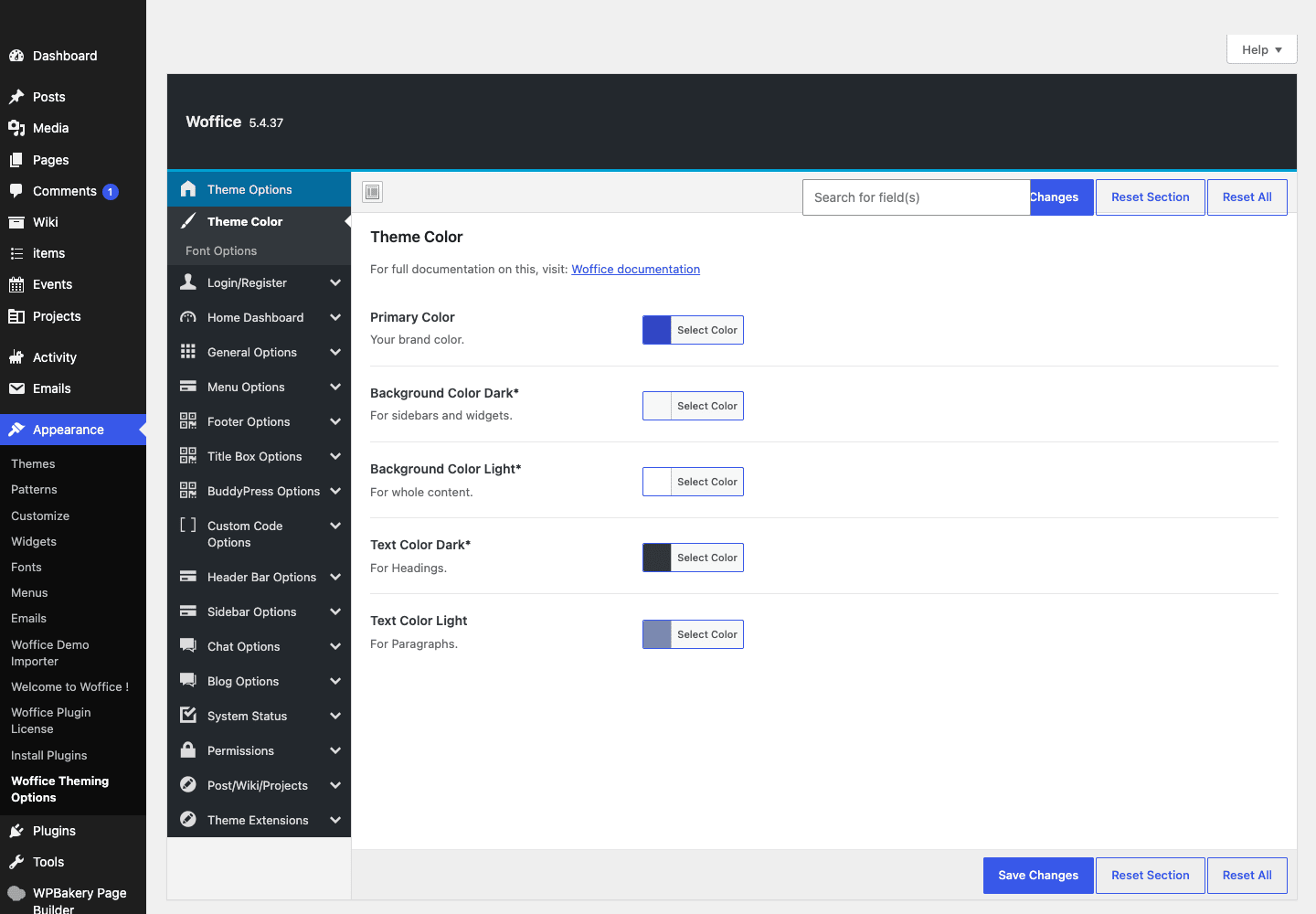Open Woffice Demo Importer item

[50, 653]
